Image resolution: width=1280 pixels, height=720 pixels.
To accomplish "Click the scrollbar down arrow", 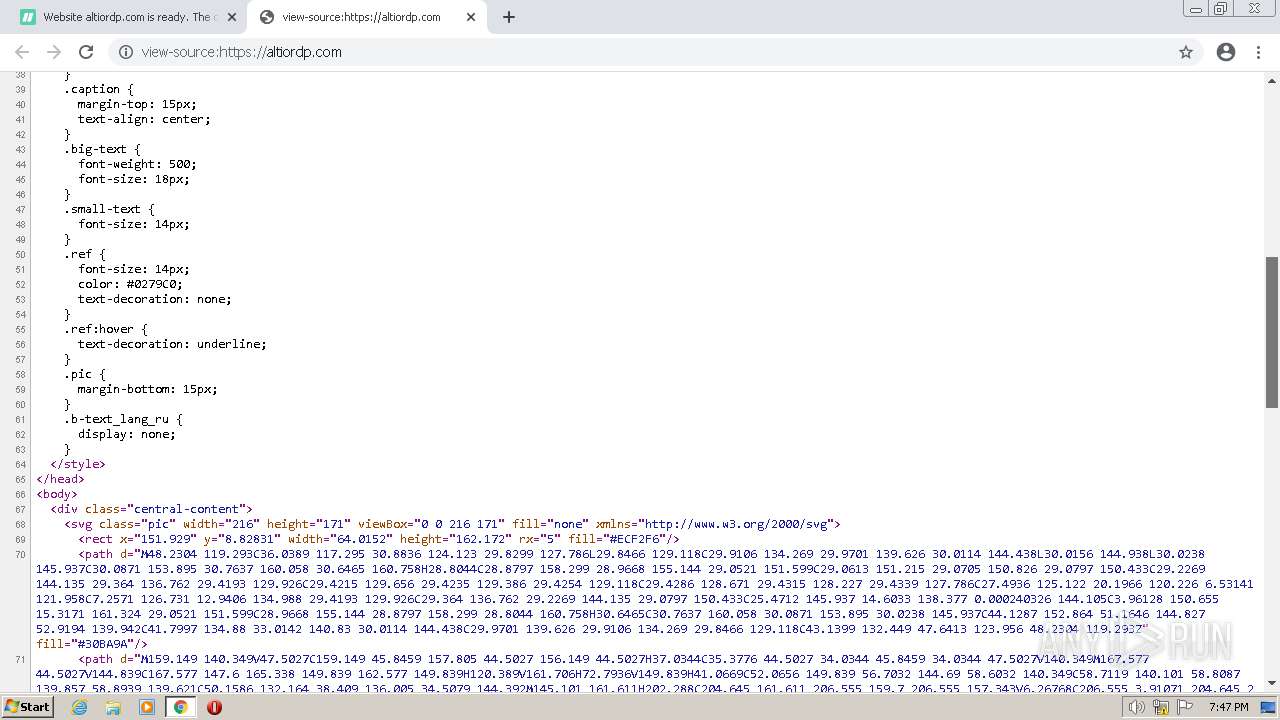I will [x=1272, y=684].
